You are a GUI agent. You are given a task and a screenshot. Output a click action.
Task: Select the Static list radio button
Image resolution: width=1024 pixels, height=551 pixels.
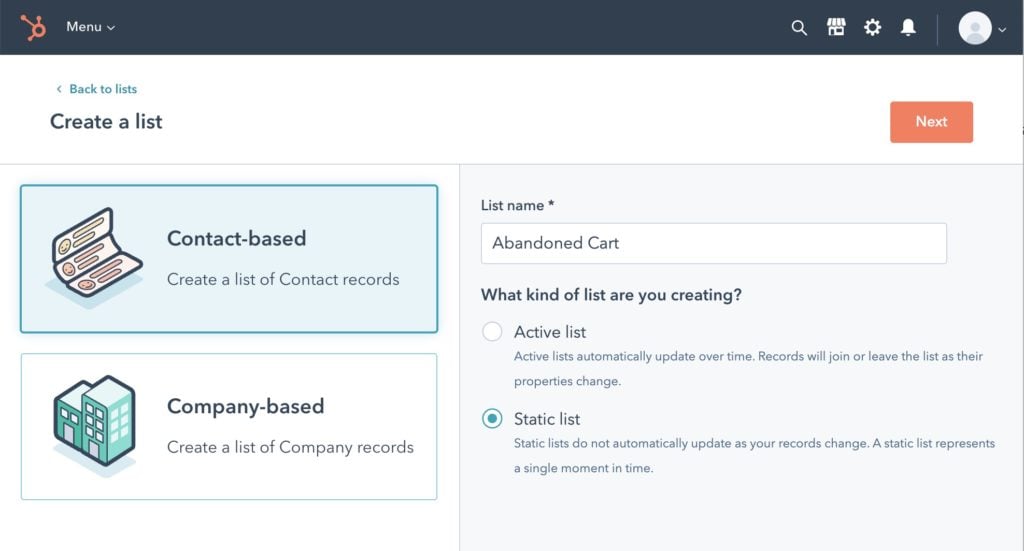click(492, 418)
